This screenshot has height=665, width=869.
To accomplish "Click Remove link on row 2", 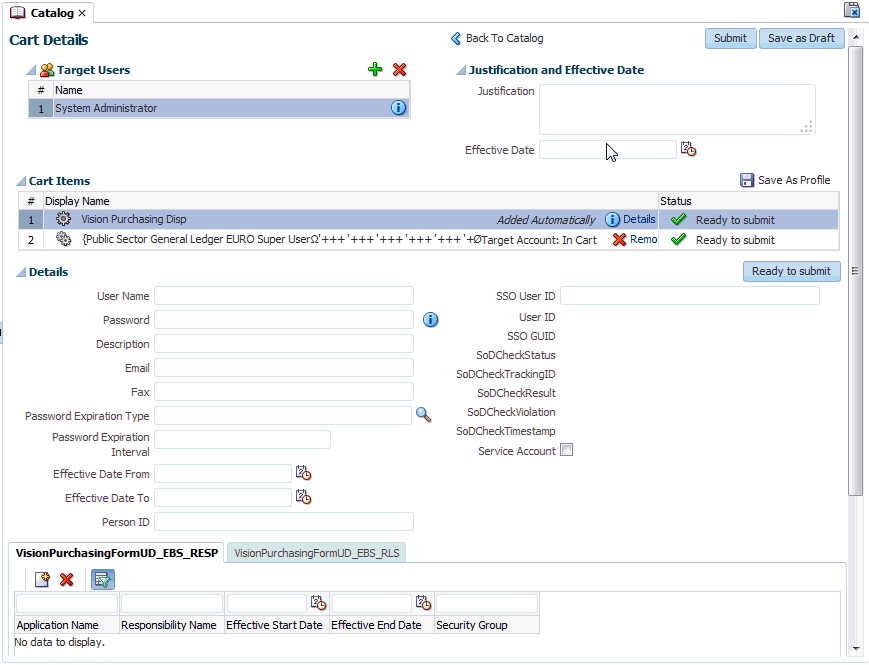I will 643,239.
